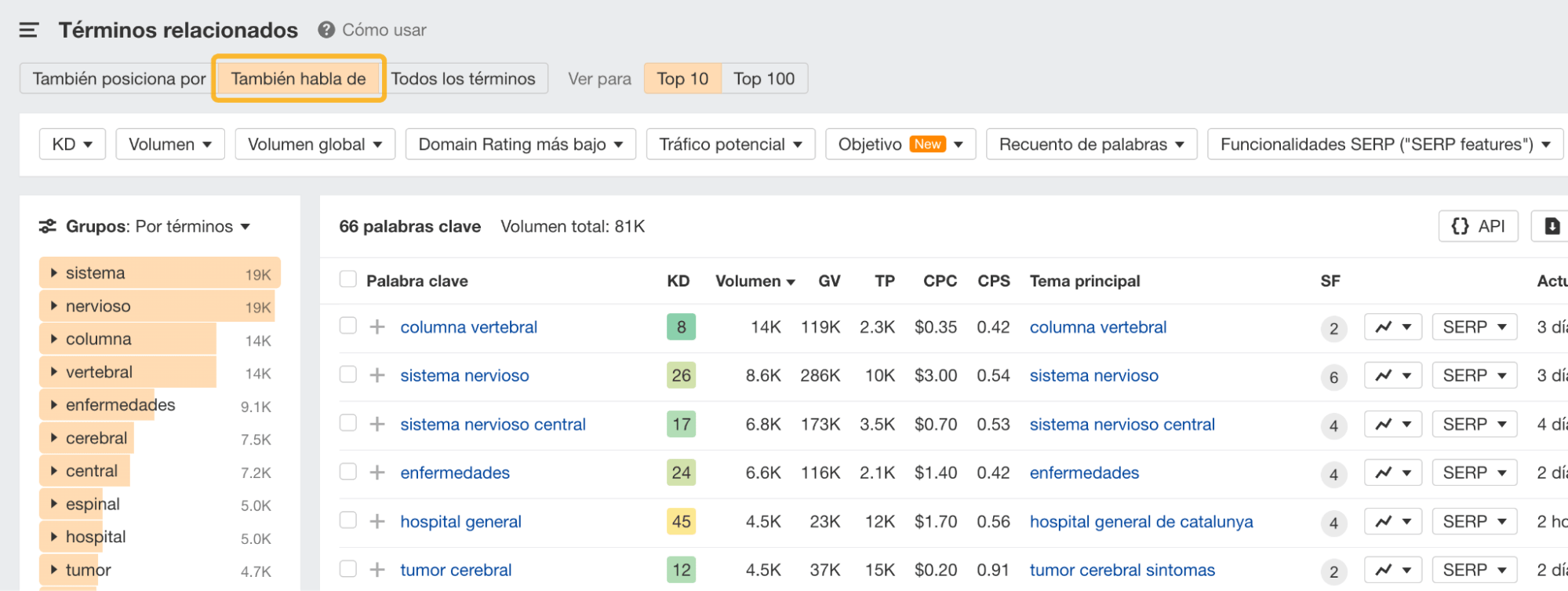Expand the Tráfico potencial filter dropdown
This screenshot has width=1568, height=591.
pyautogui.click(x=730, y=144)
